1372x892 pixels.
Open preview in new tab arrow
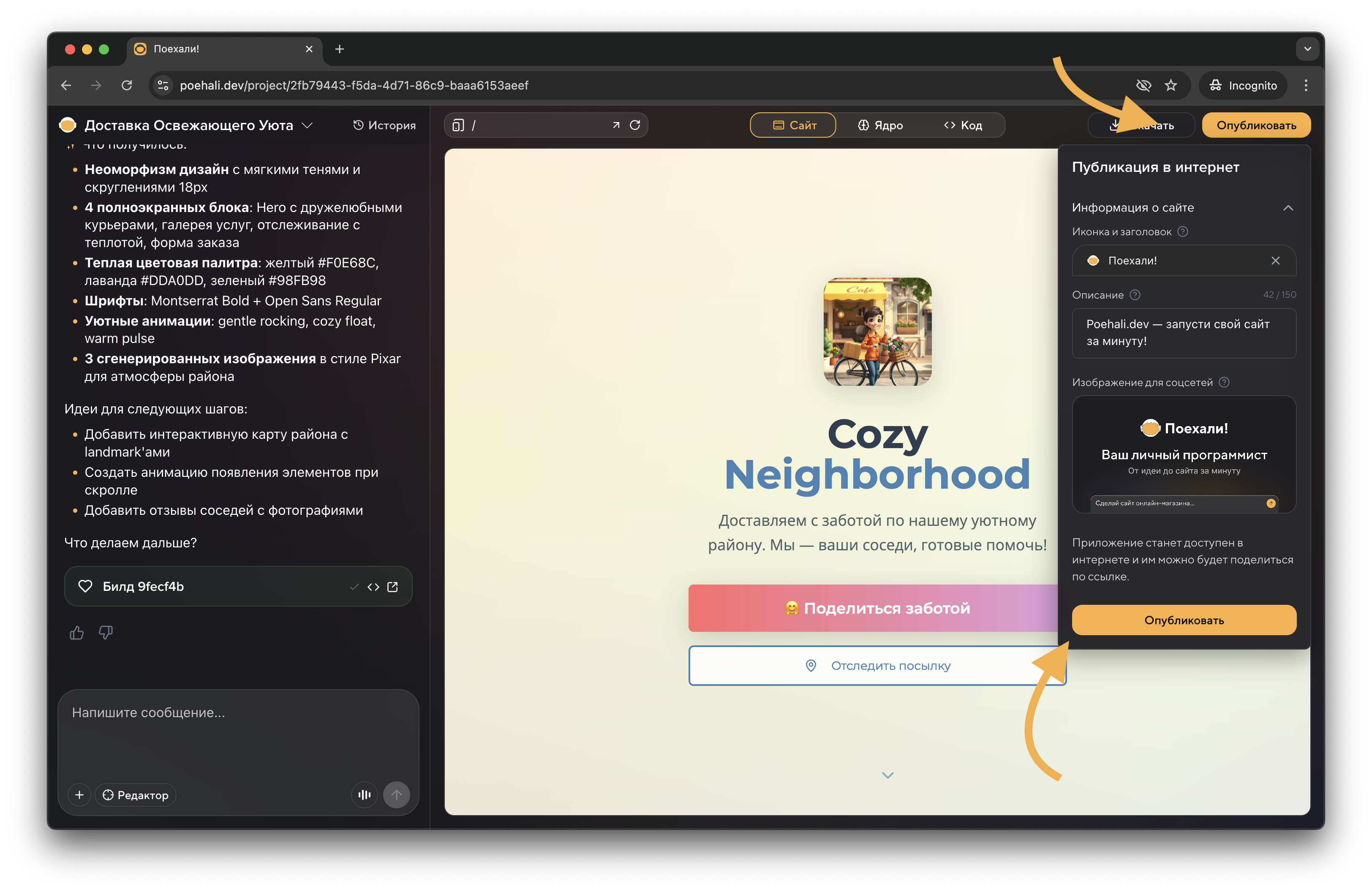616,125
